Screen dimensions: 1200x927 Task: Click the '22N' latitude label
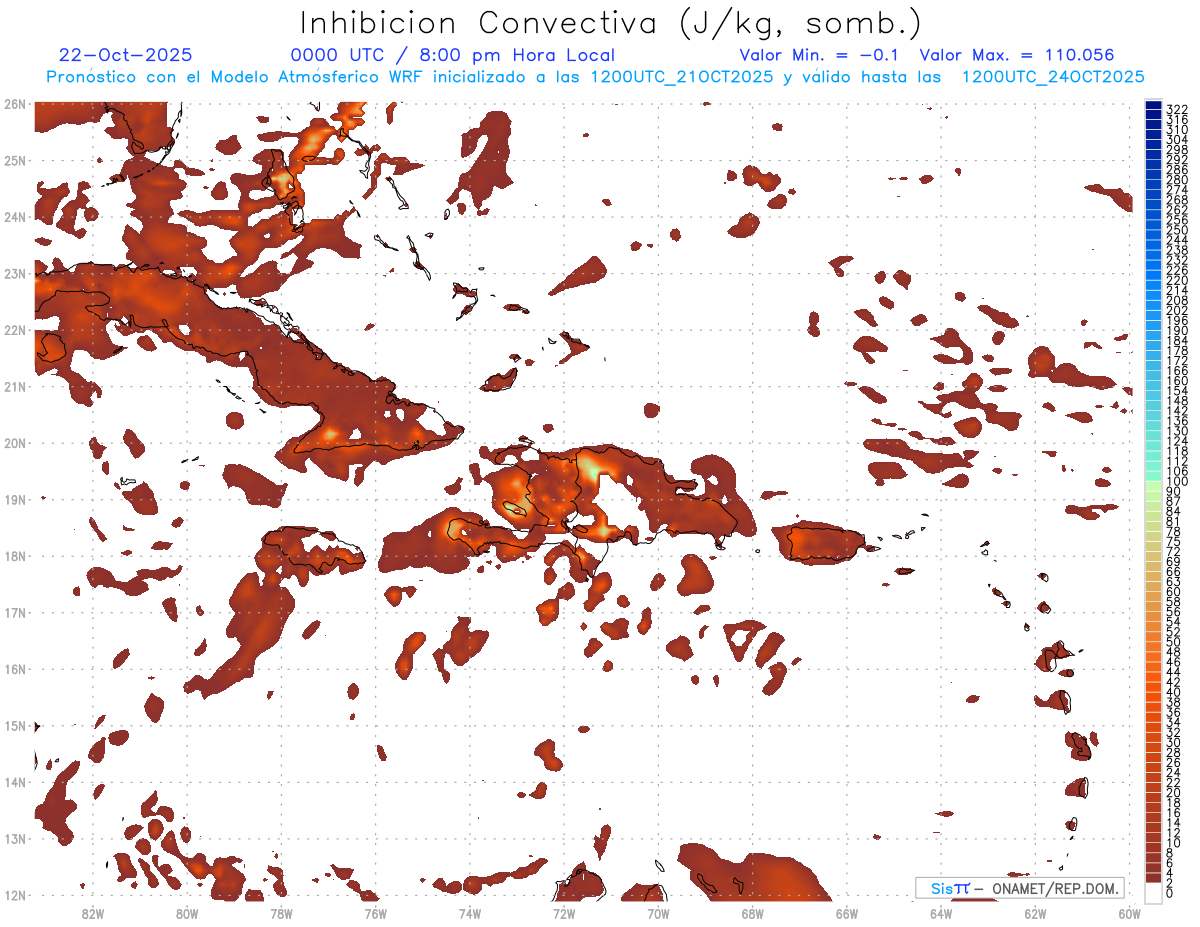point(15,330)
